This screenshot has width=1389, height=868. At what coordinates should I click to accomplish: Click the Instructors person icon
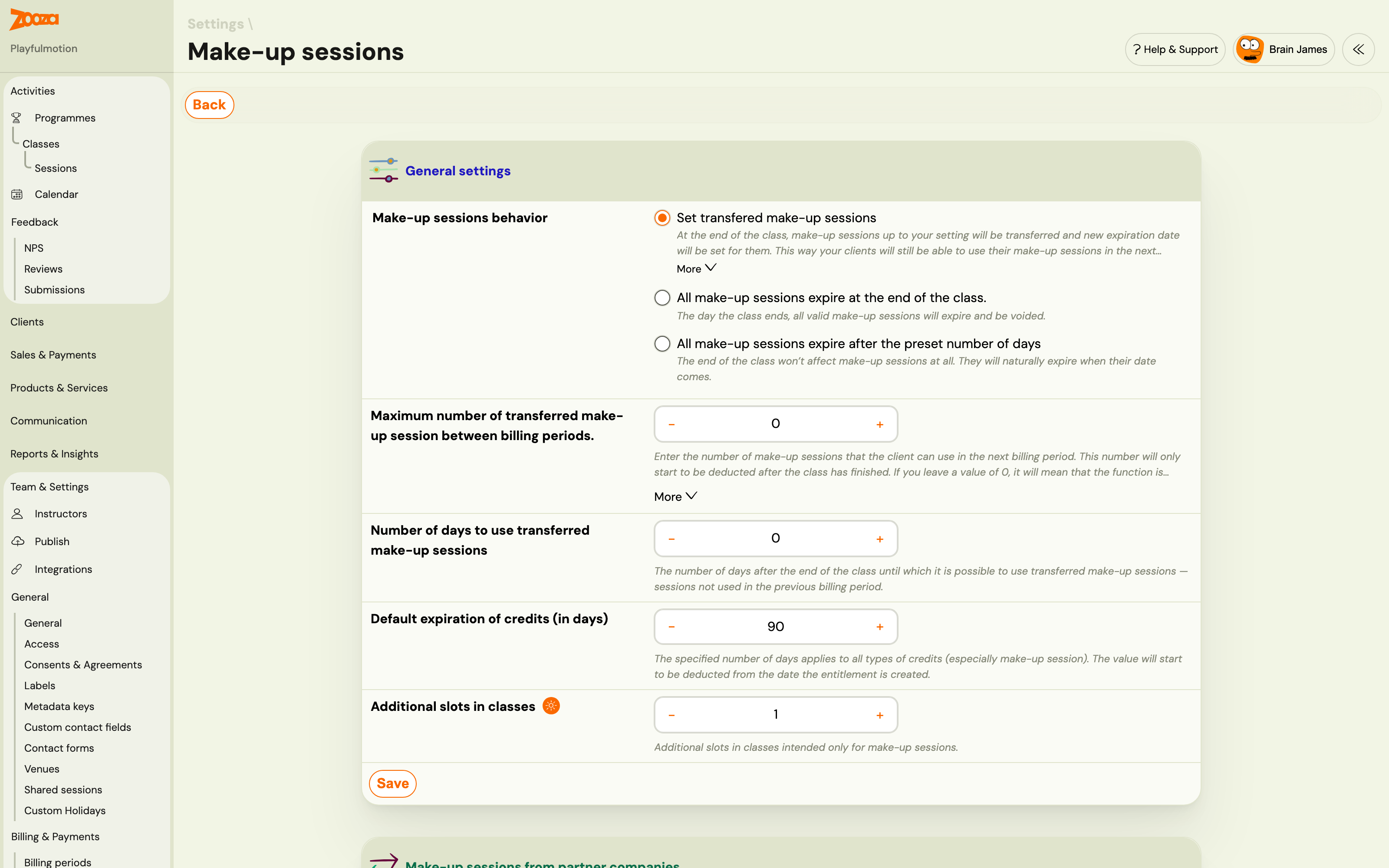click(17, 513)
